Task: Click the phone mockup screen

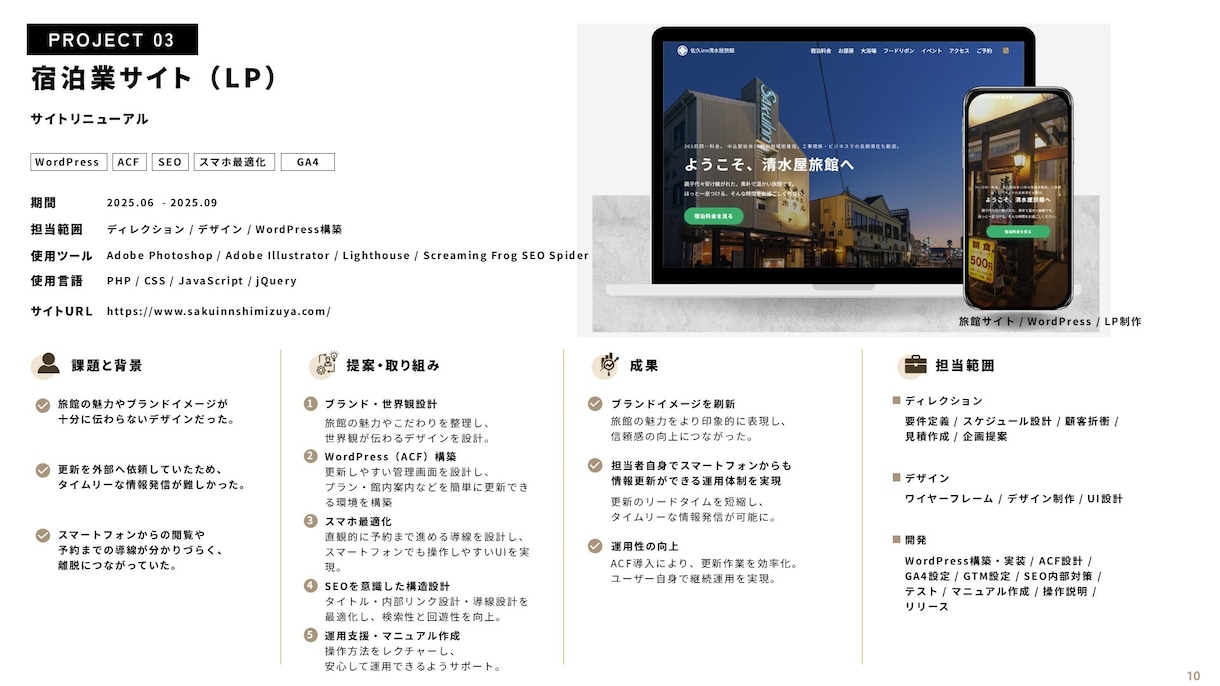Action: (x=1018, y=198)
